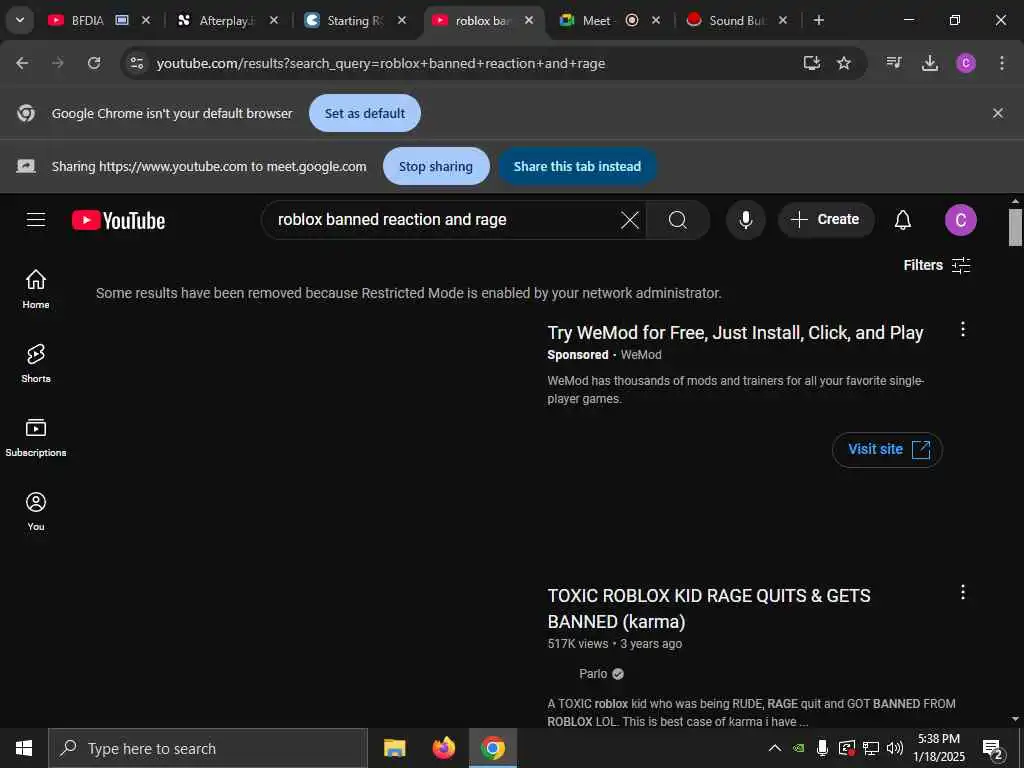
Task: Go to Home in YouTube sidebar
Action: pos(36,289)
